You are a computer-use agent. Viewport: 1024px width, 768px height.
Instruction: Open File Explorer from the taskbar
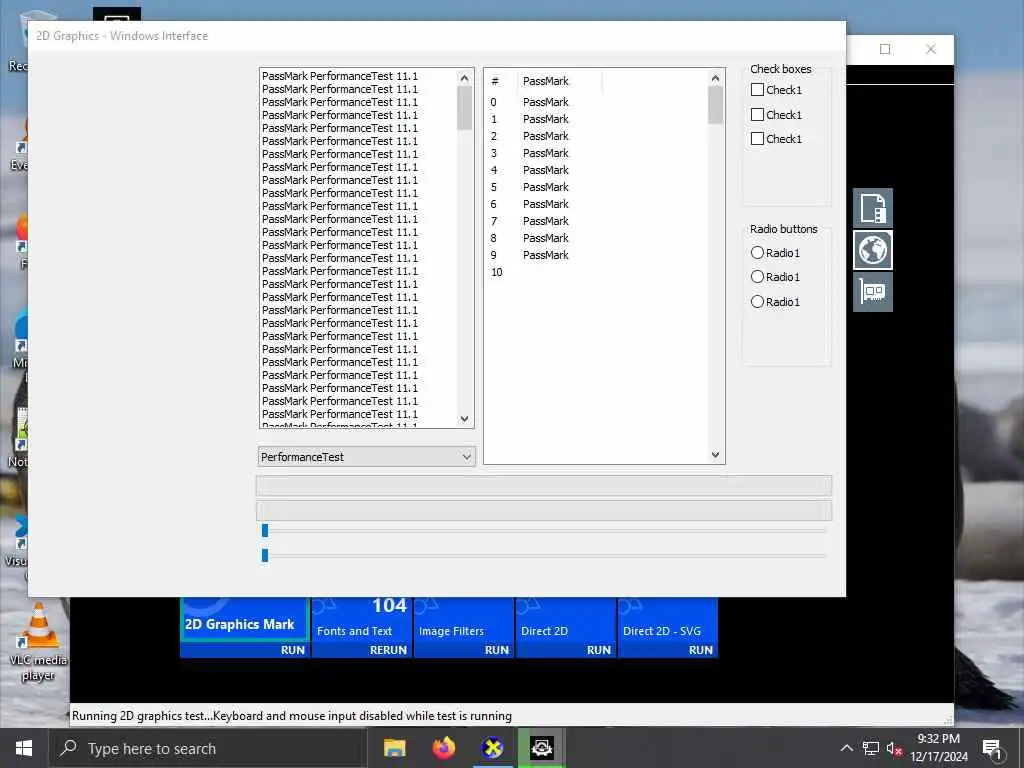coord(394,748)
